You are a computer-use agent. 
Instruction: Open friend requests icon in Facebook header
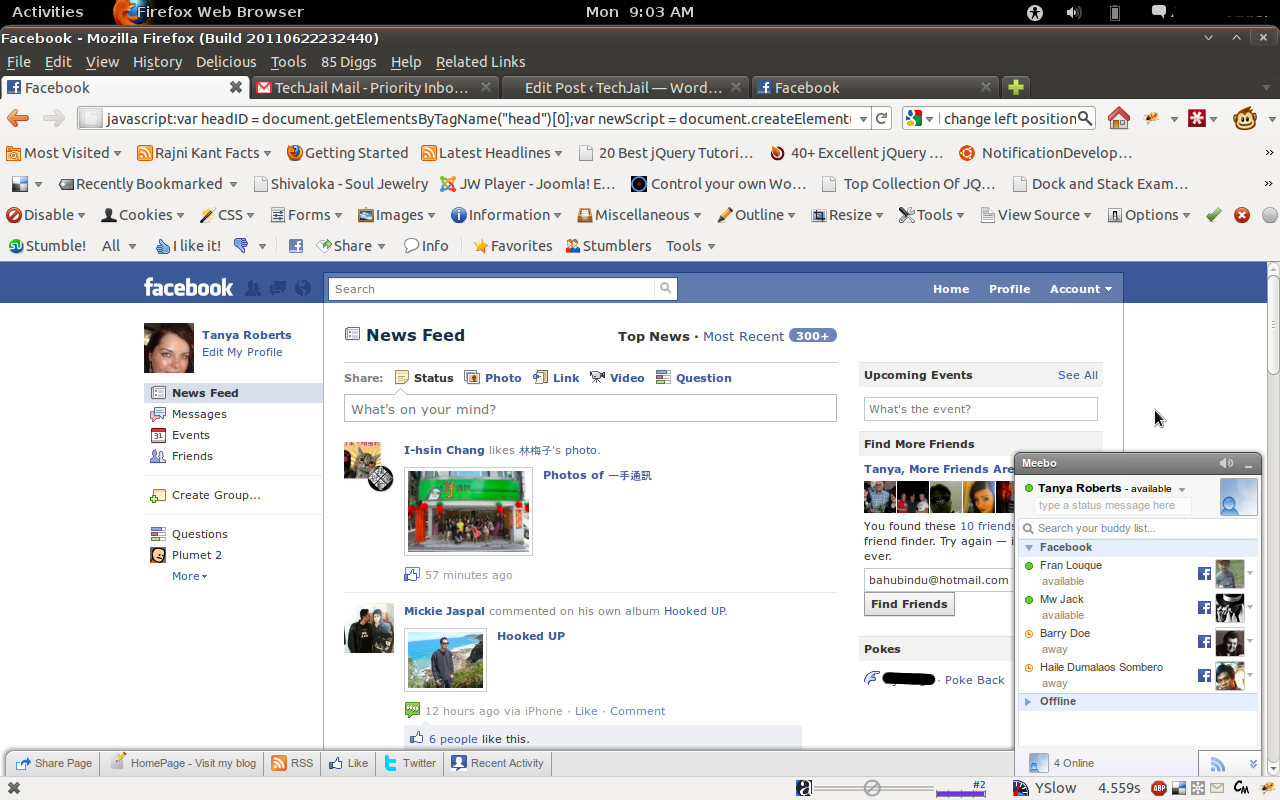(253, 289)
